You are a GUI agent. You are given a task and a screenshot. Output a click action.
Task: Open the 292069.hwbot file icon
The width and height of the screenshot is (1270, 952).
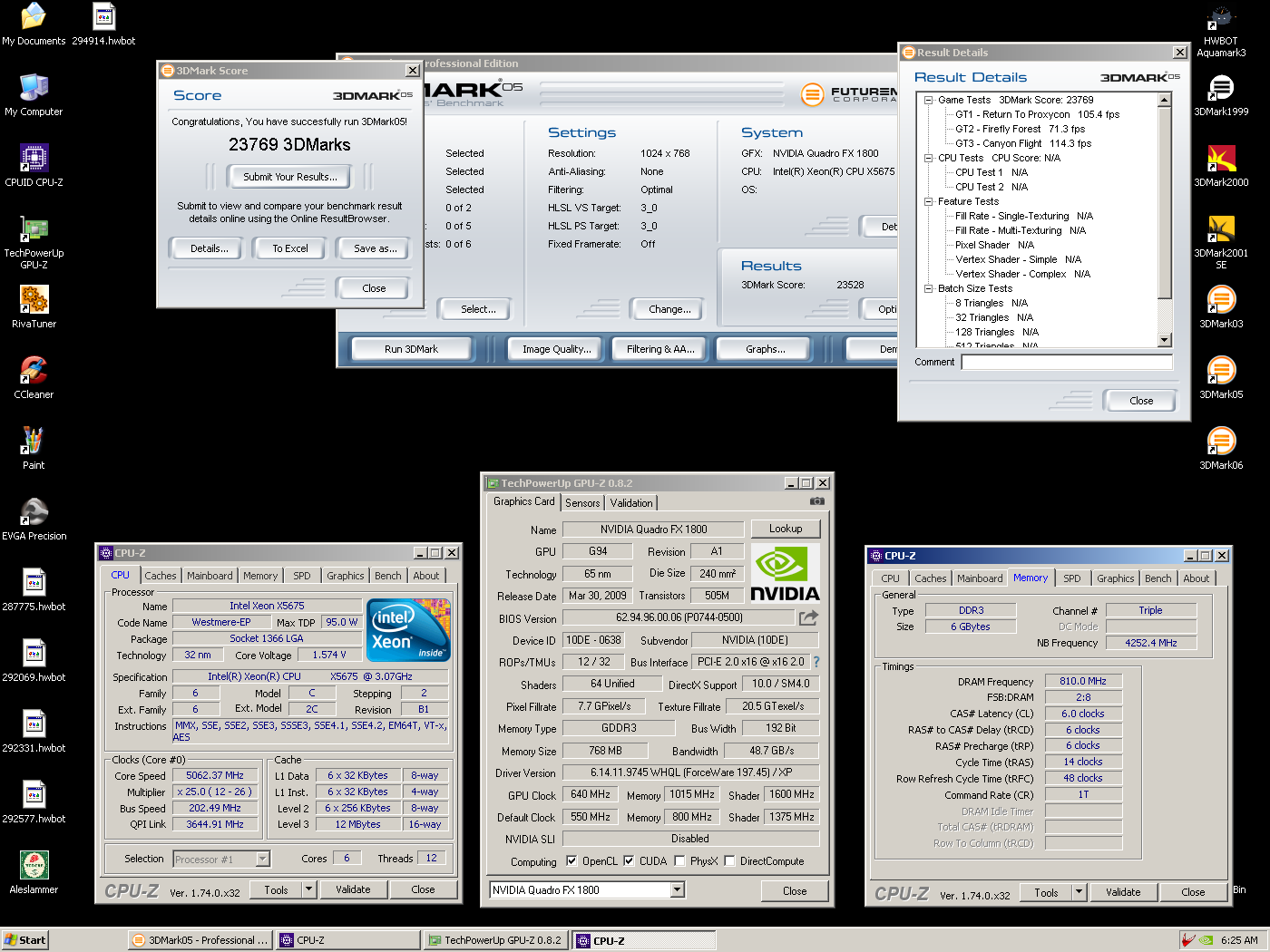coord(34,661)
